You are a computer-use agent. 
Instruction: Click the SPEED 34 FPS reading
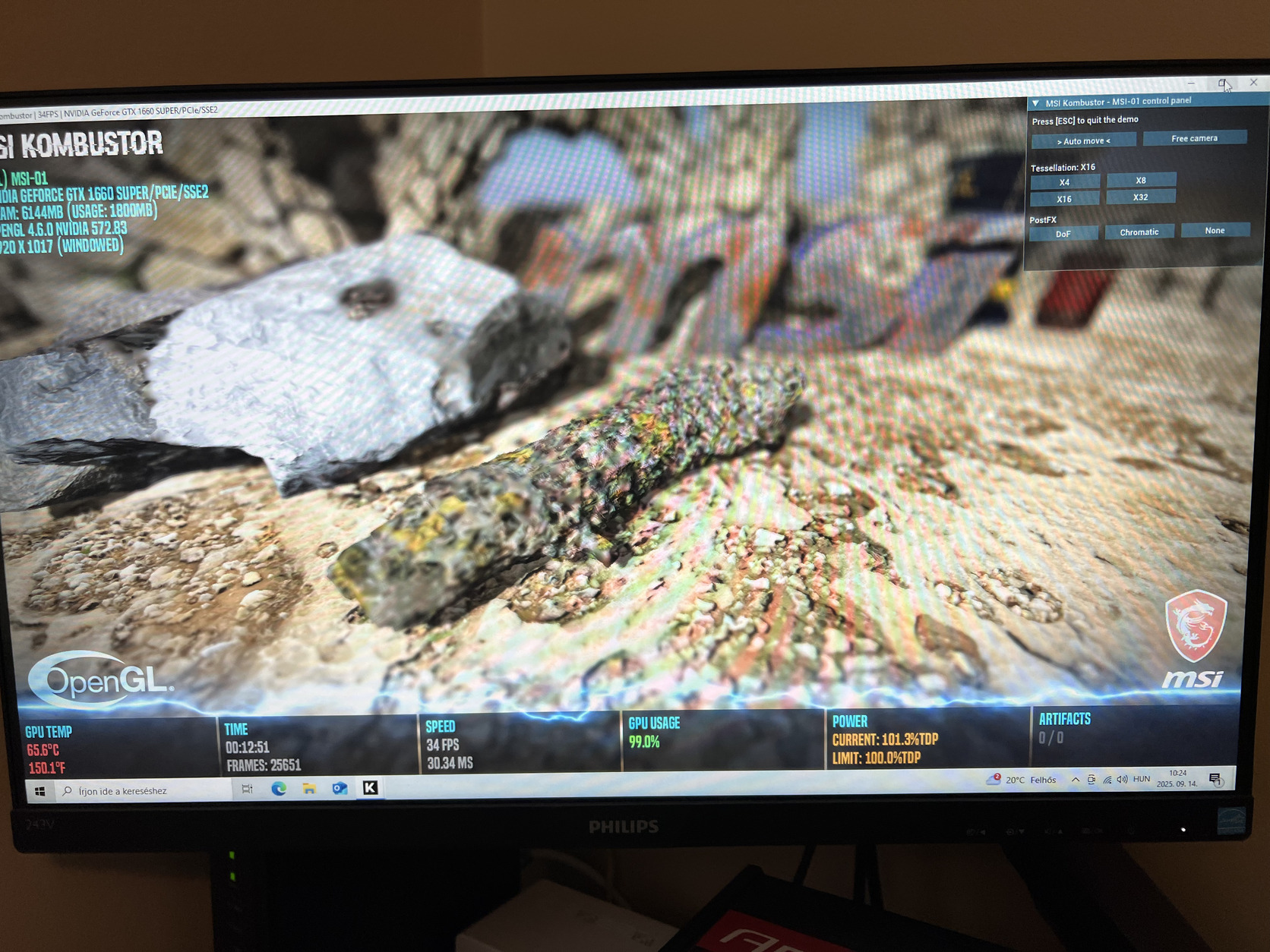pos(443,745)
